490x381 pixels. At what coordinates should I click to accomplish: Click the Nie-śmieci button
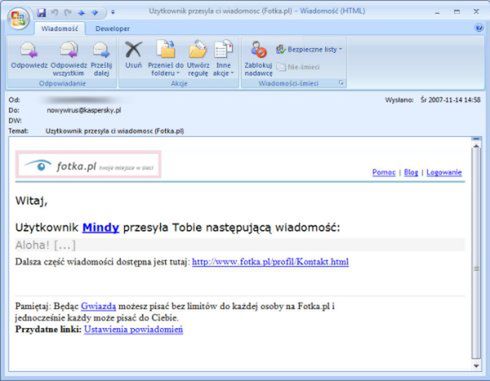(x=298, y=67)
